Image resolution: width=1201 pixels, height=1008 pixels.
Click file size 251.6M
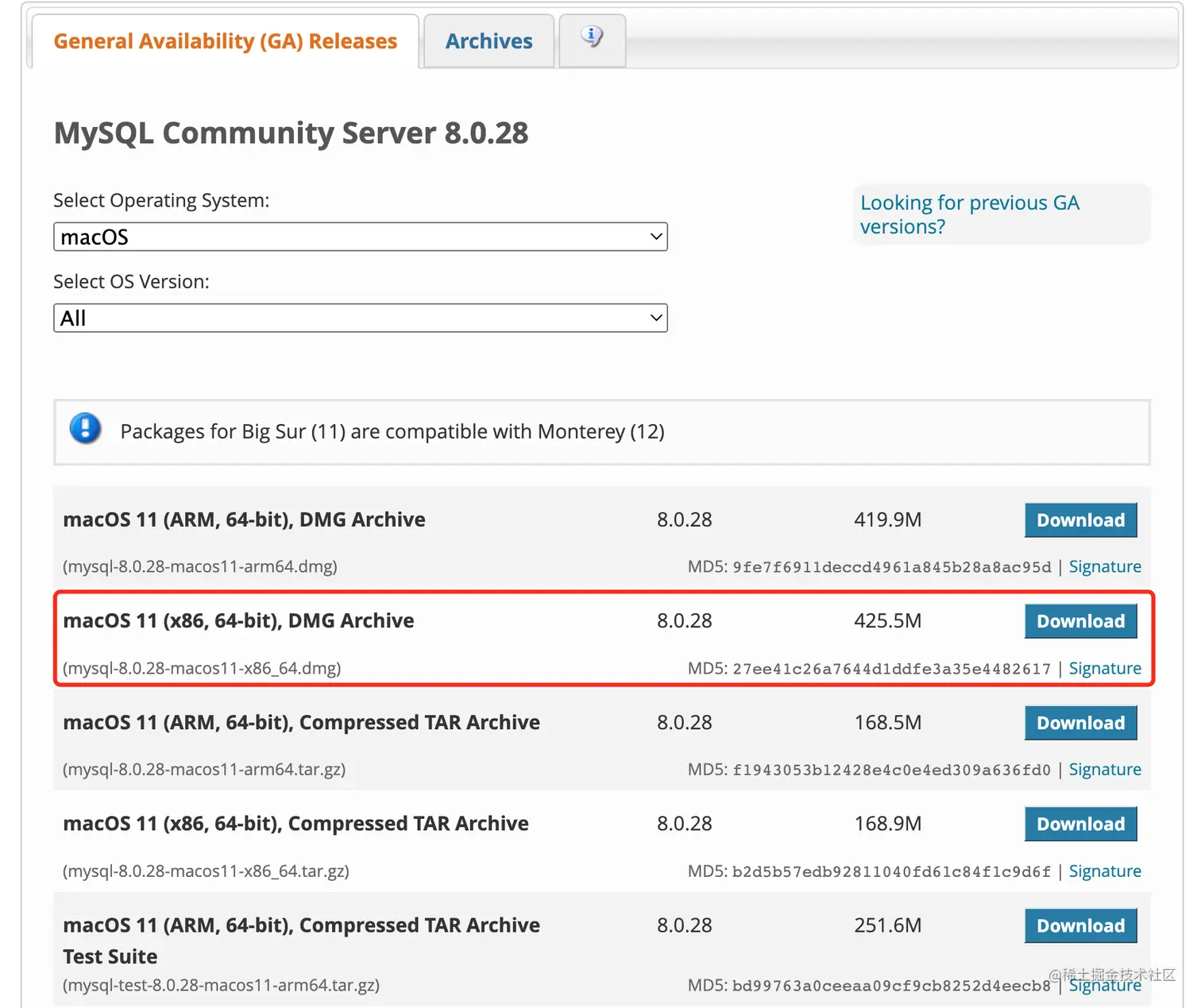887,925
